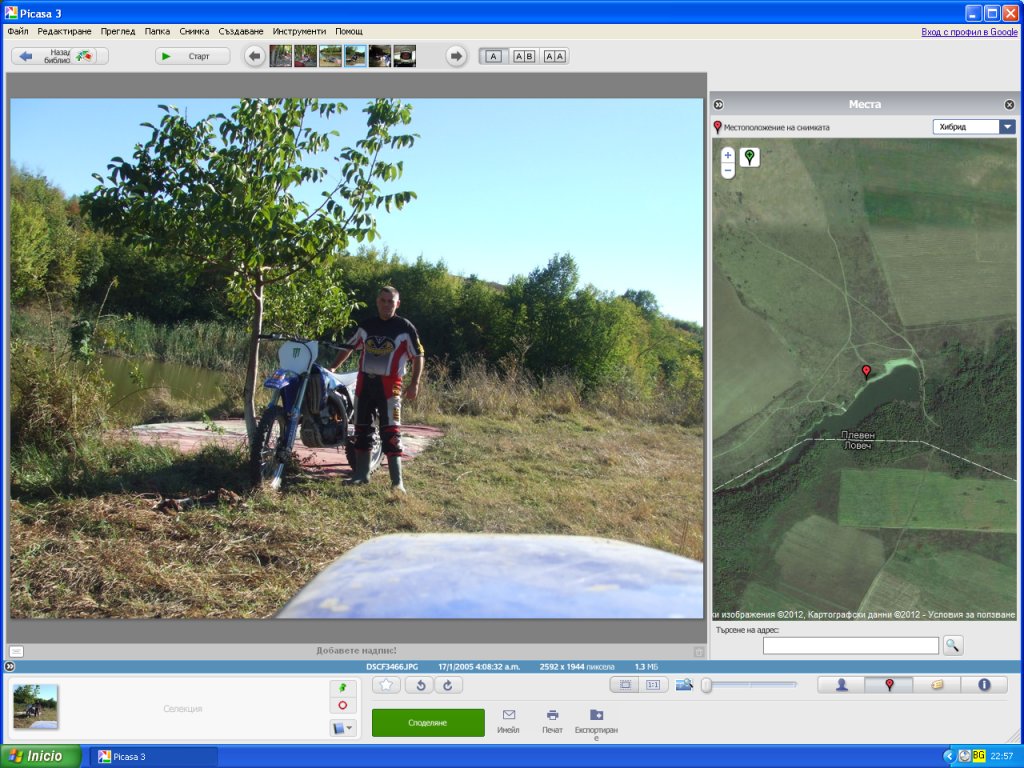Open the Помощ menu

coord(349,31)
